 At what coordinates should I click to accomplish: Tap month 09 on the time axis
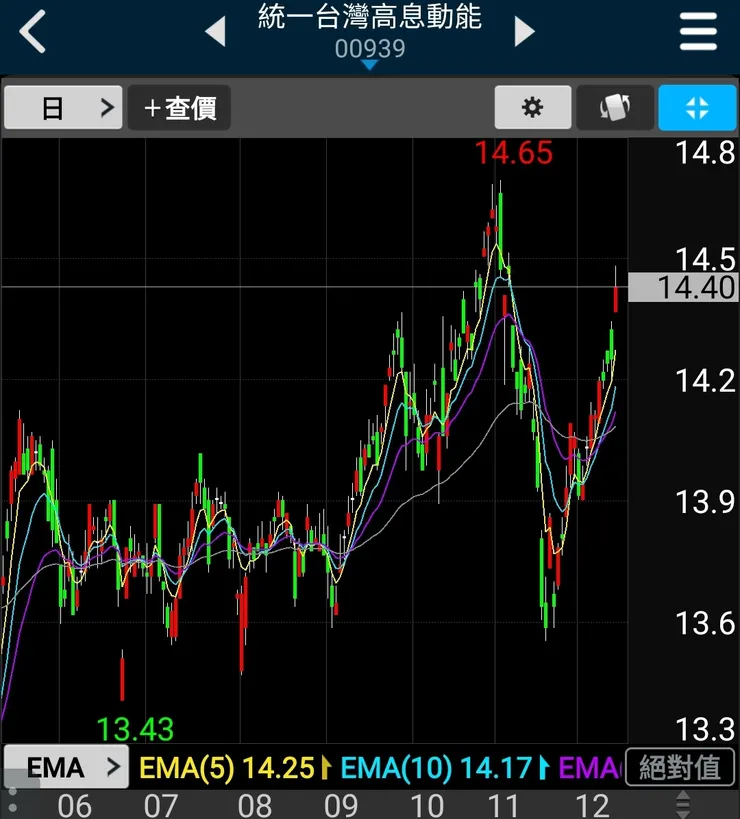340,805
